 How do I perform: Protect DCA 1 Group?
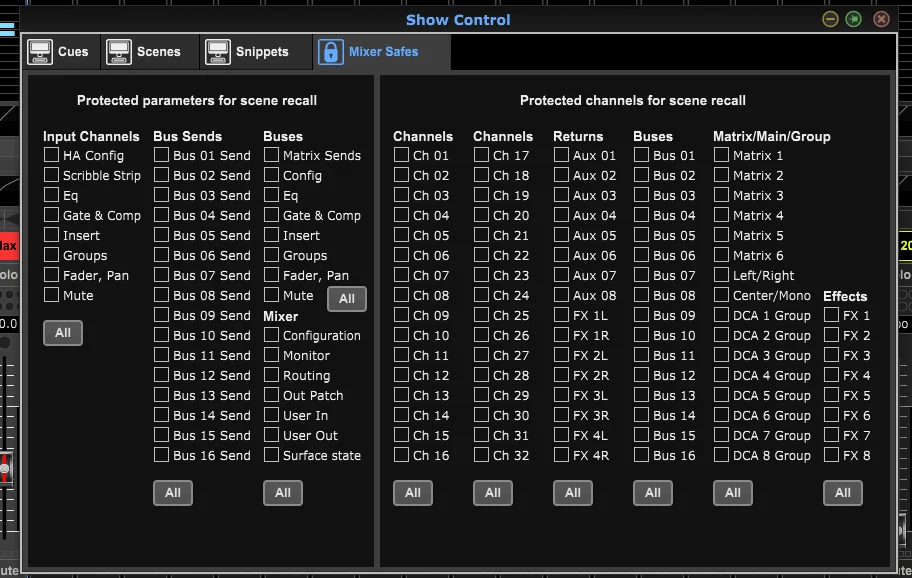point(721,315)
